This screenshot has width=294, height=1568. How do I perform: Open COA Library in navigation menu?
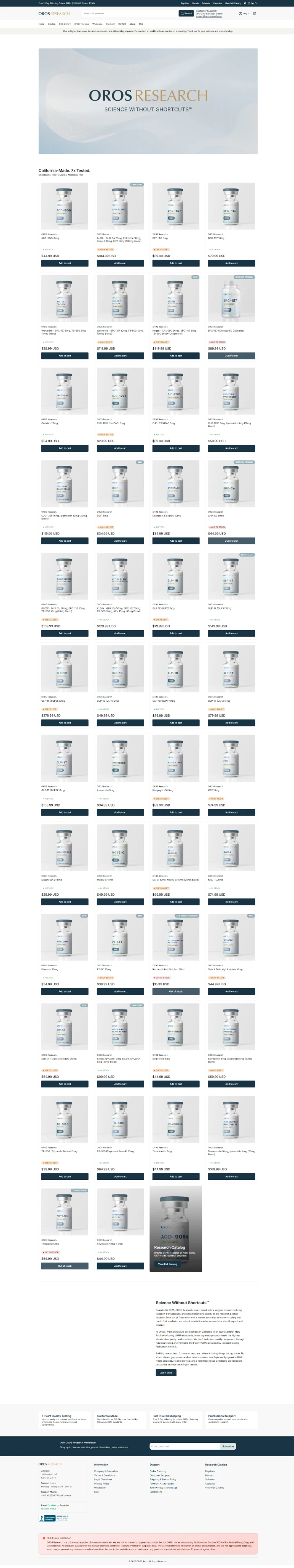tap(65, 24)
